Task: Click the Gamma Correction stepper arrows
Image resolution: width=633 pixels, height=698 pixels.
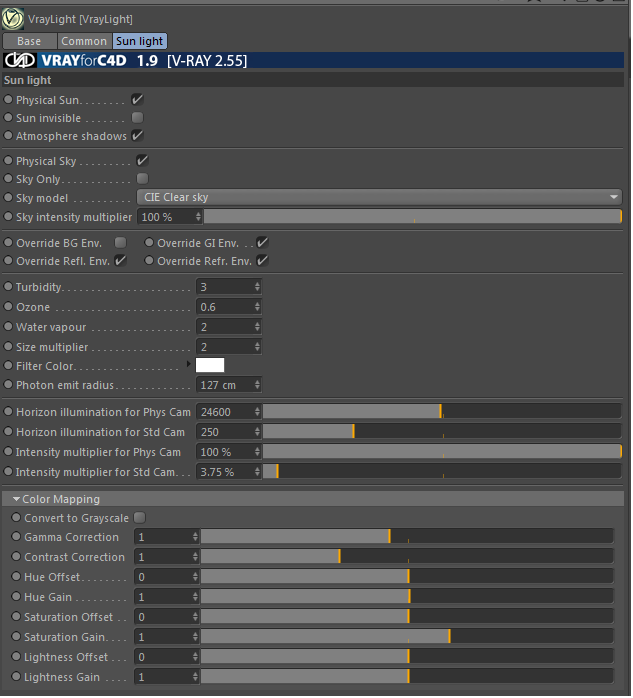Action: (x=195, y=537)
